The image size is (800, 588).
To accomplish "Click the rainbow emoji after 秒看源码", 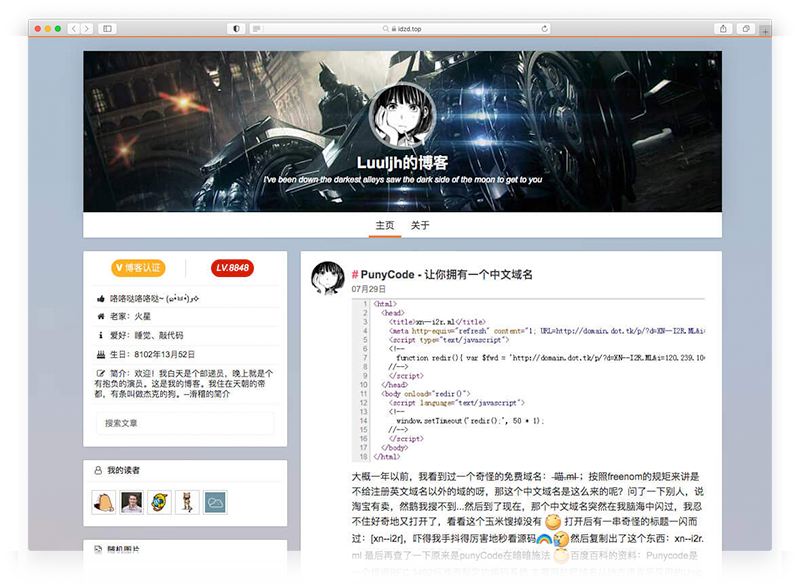I will coord(544,538).
